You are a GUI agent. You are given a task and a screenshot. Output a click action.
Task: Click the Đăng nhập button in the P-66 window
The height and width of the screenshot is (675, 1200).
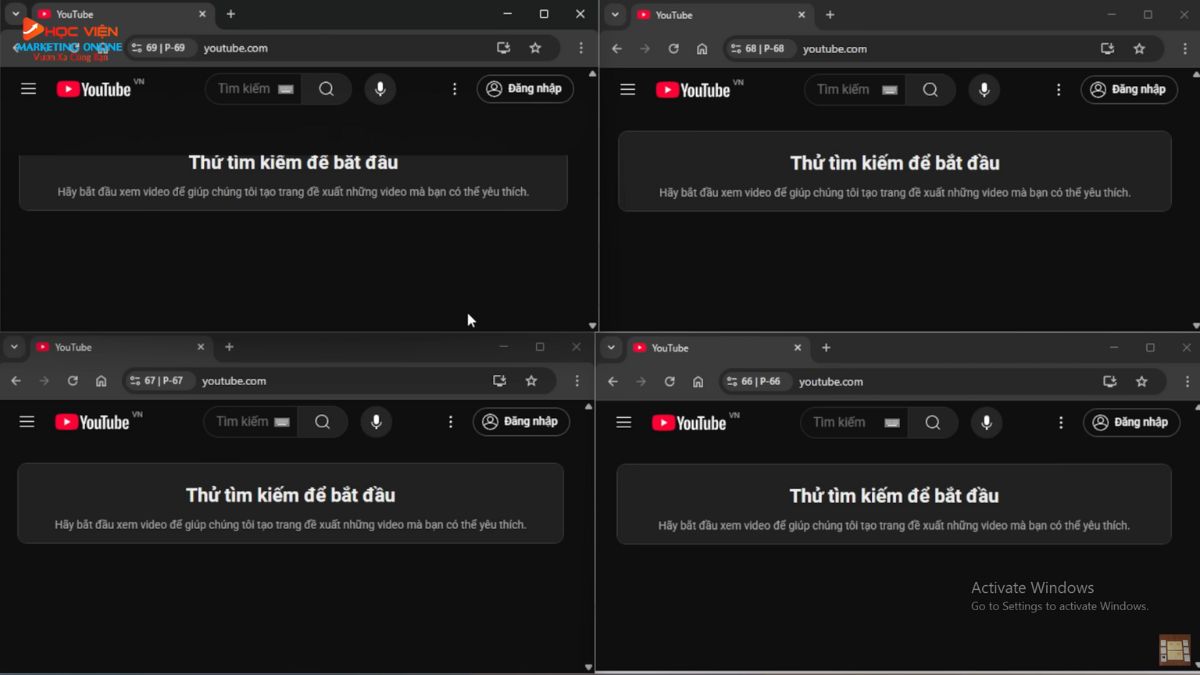point(1131,422)
